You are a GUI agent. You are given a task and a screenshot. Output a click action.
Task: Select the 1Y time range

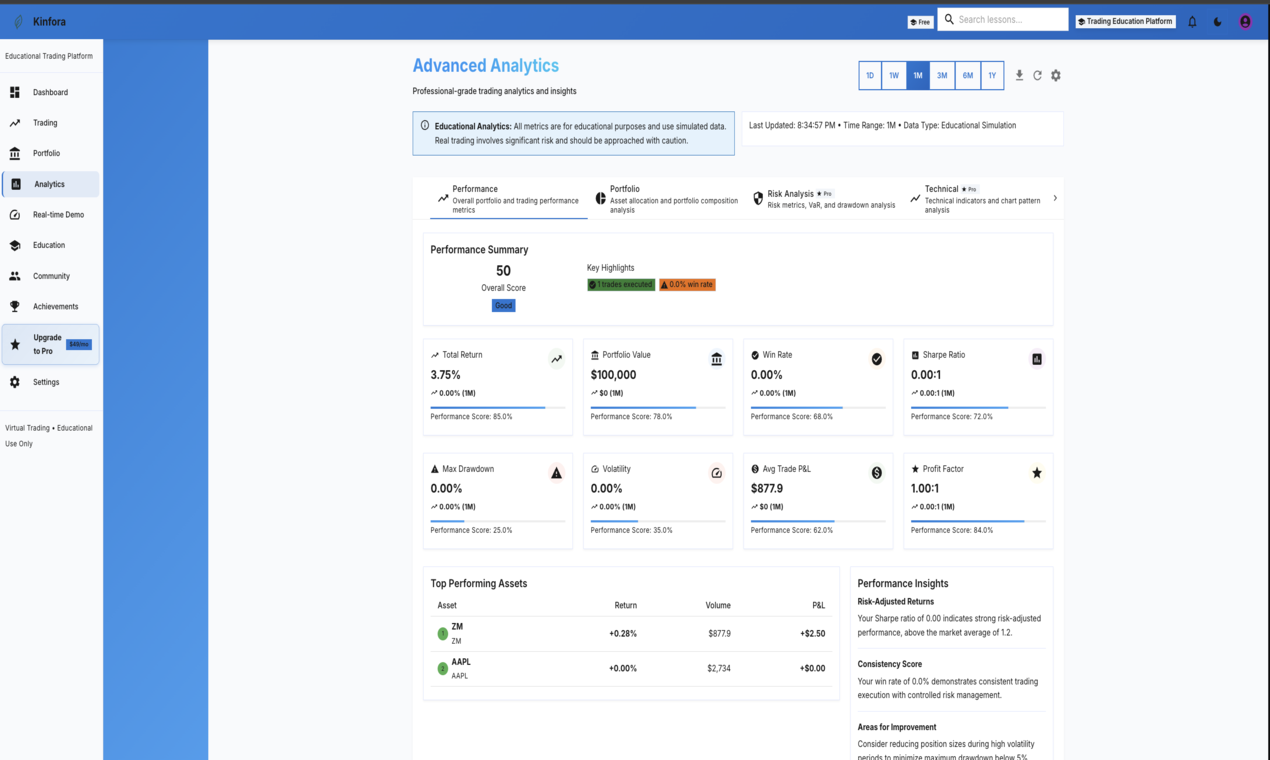click(x=992, y=76)
